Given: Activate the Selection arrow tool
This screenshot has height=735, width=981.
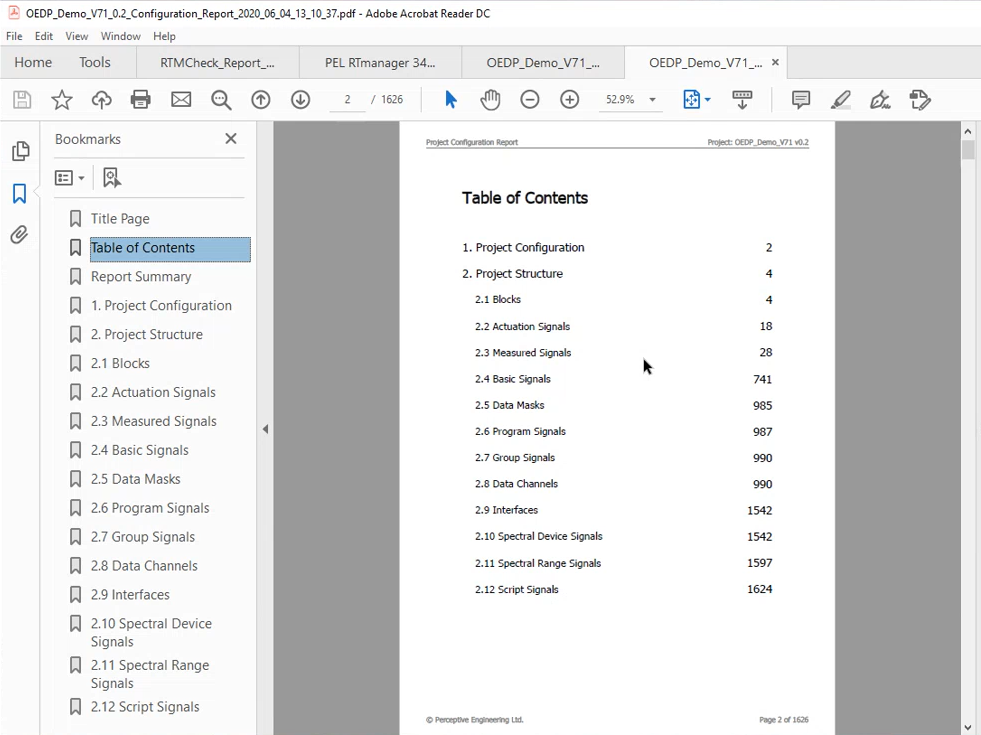Looking at the screenshot, I should (x=450, y=99).
